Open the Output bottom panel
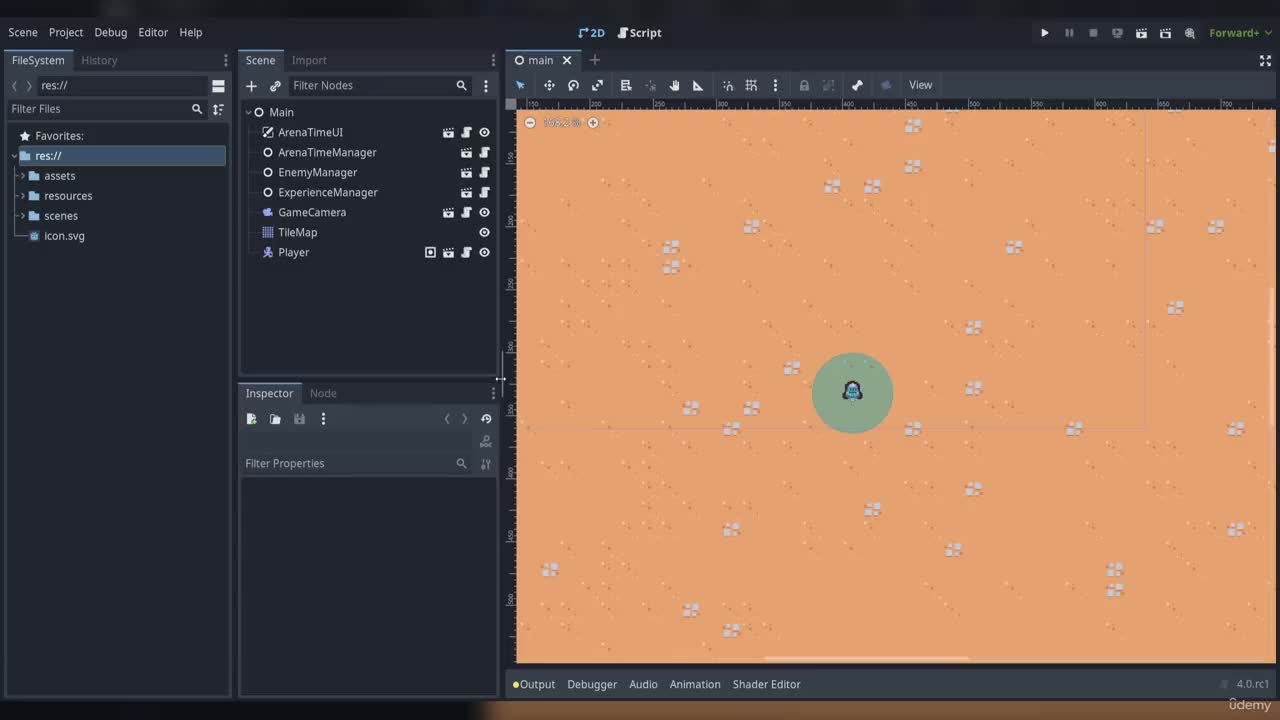The height and width of the screenshot is (720, 1280). tap(534, 684)
